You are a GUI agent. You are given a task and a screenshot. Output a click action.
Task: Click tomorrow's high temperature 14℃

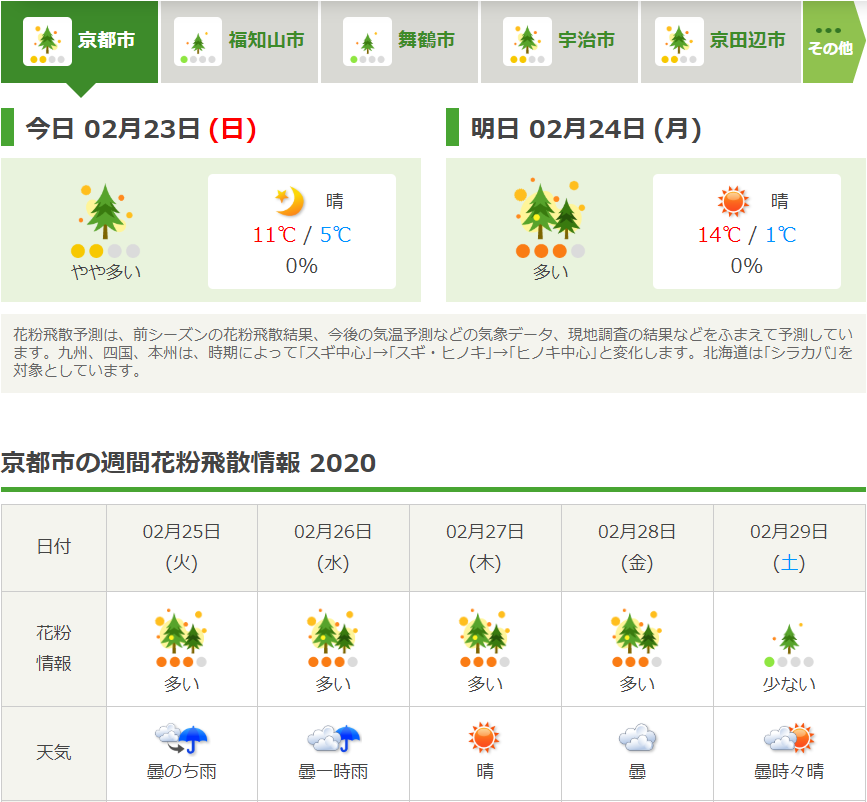coord(719,235)
